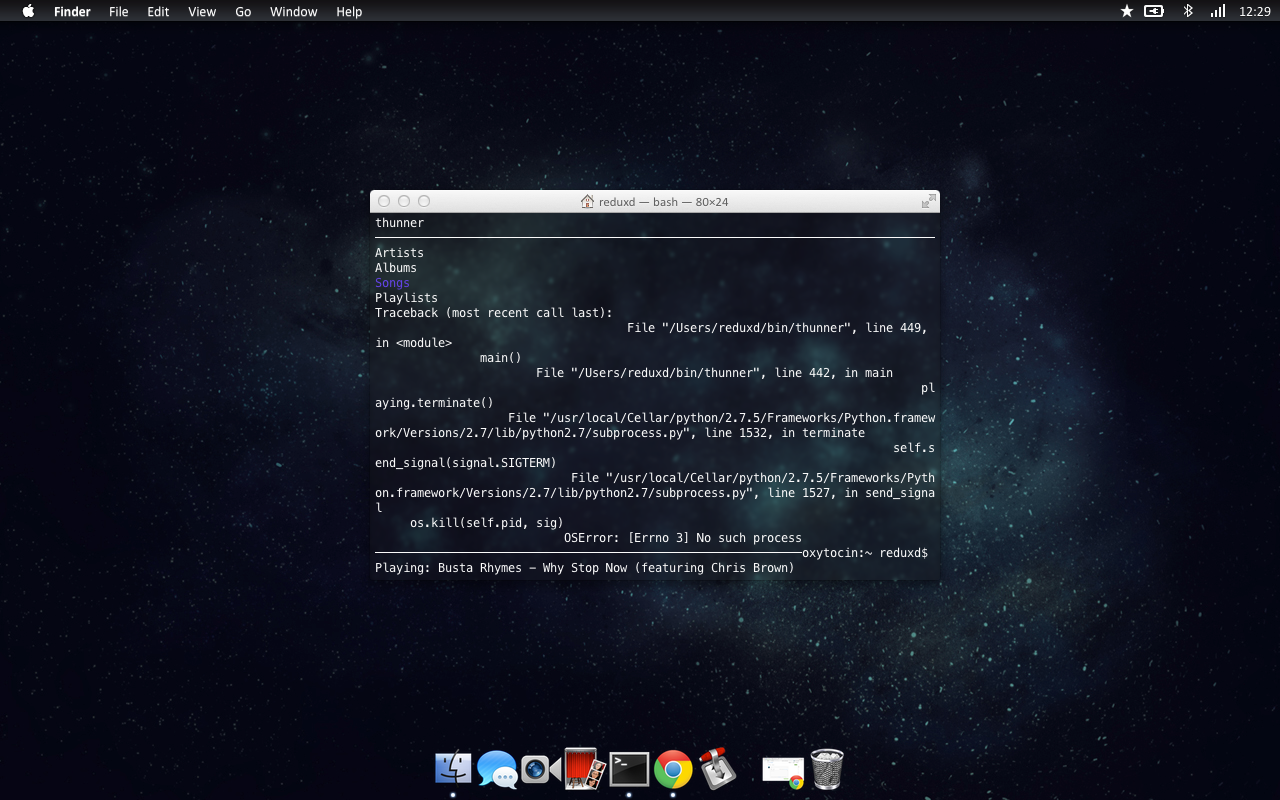This screenshot has height=800, width=1280.
Task: Click the 'reduxd — bash — 80×24' title
Action: click(663, 202)
